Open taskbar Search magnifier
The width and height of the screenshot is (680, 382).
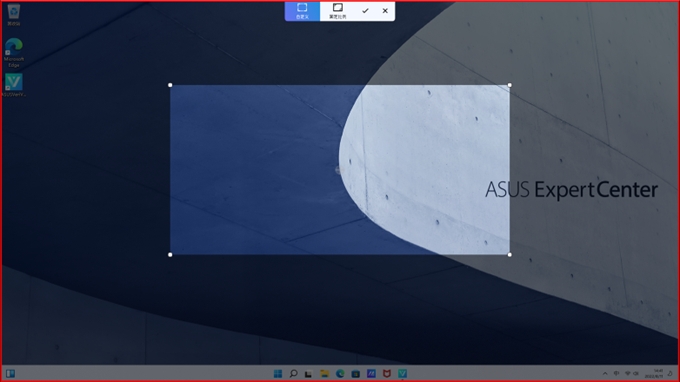293,373
